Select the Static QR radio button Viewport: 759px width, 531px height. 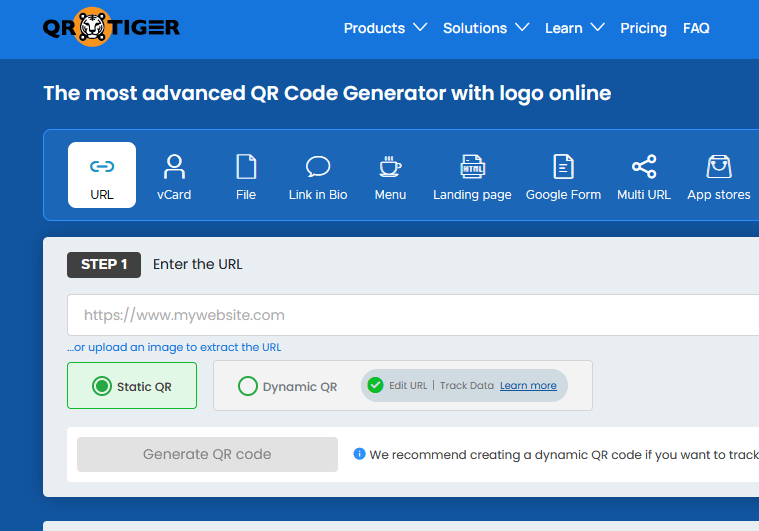[x=102, y=386]
